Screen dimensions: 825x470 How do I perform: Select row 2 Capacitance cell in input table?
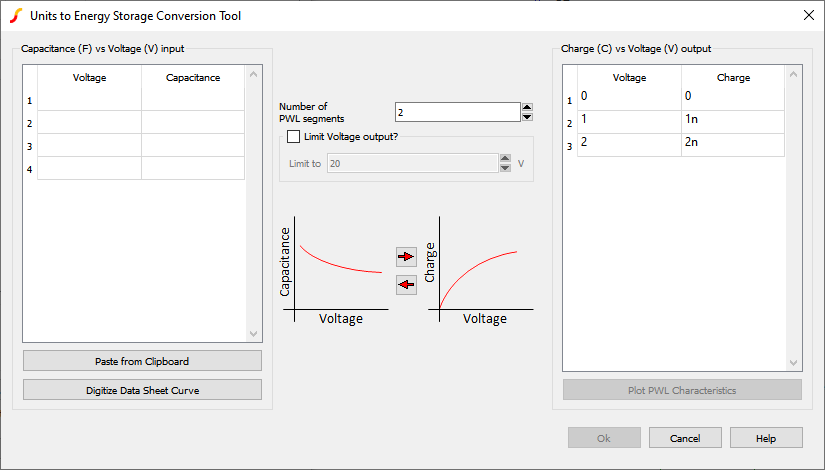tap(193, 123)
